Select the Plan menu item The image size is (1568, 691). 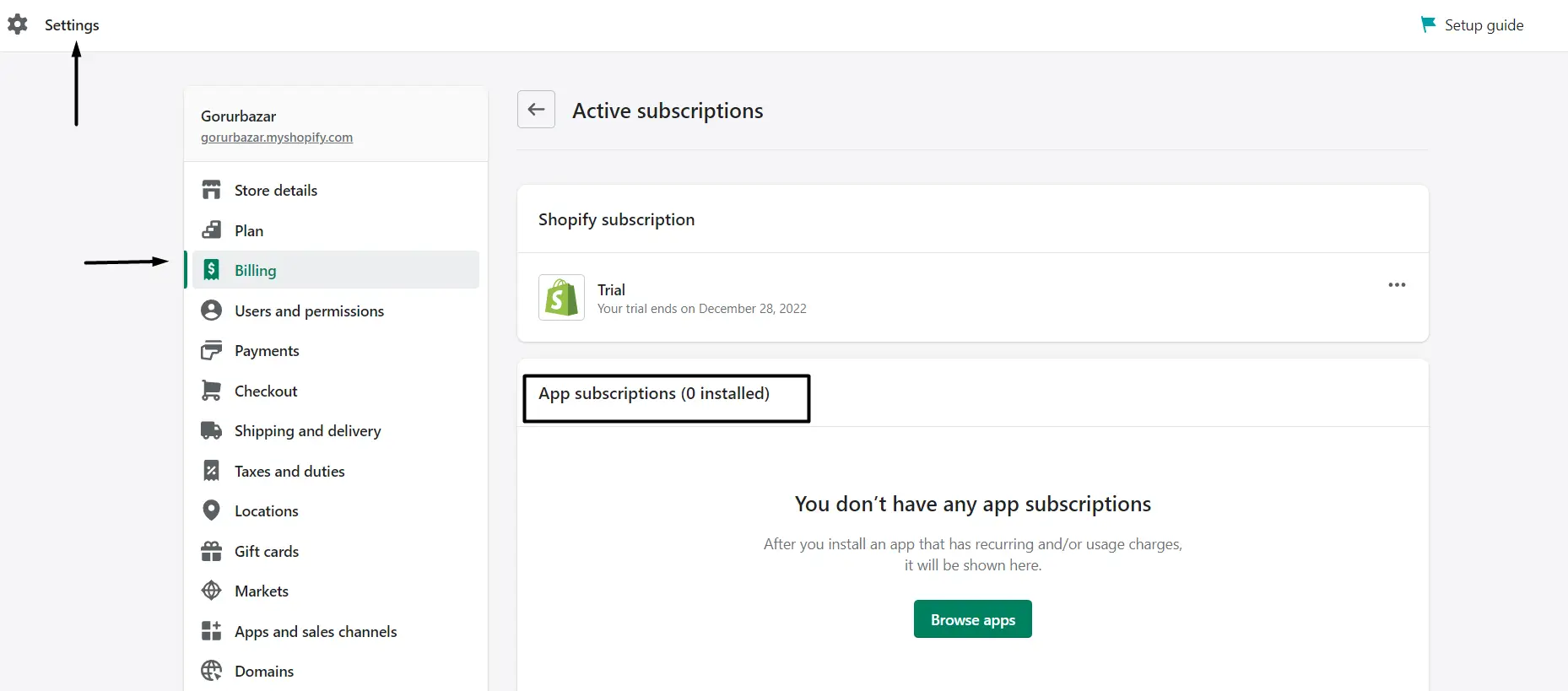pos(336,230)
